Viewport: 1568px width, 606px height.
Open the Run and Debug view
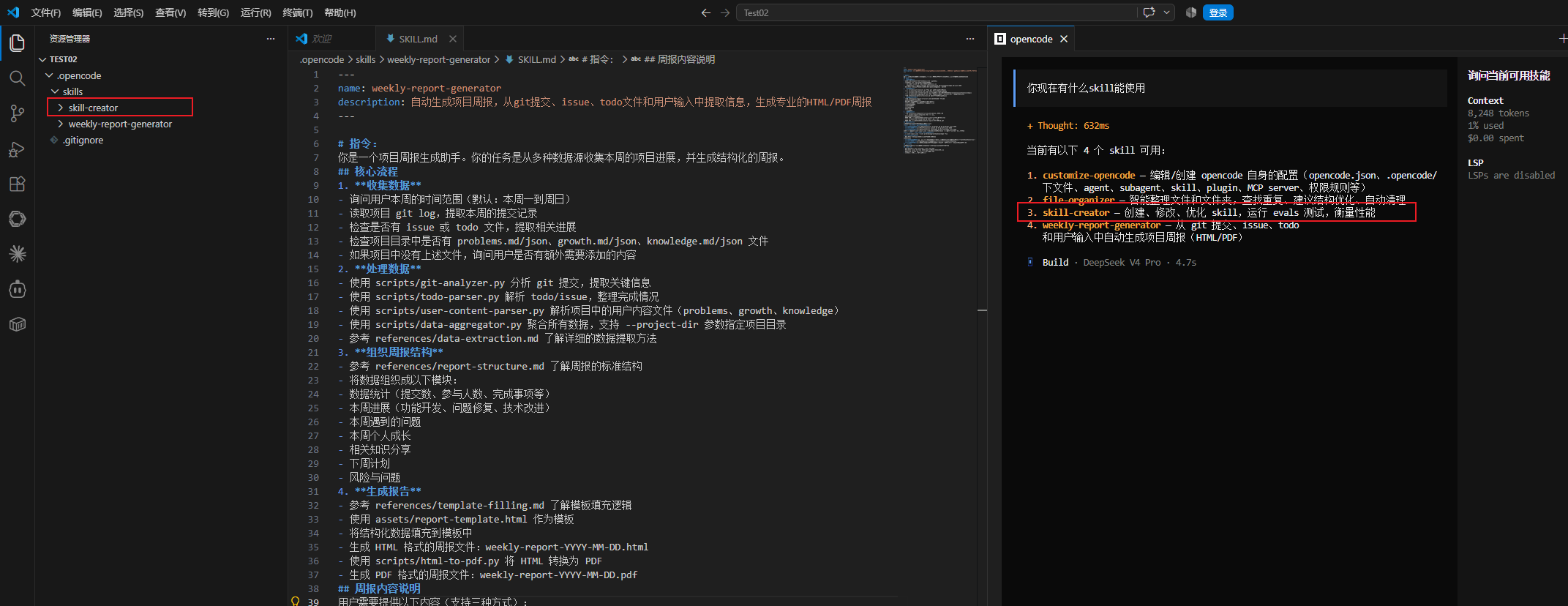click(x=18, y=149)
